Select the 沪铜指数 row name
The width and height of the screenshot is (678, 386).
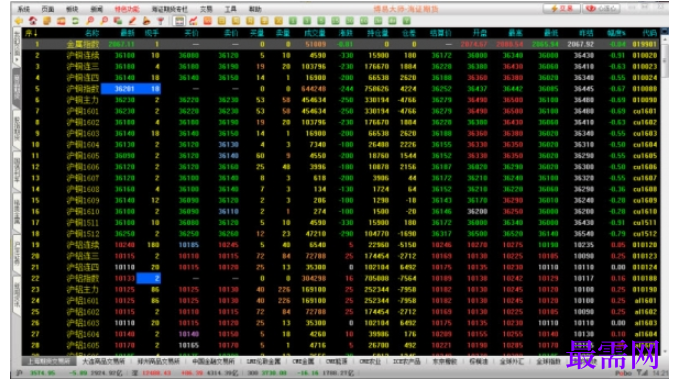point(83,89)
